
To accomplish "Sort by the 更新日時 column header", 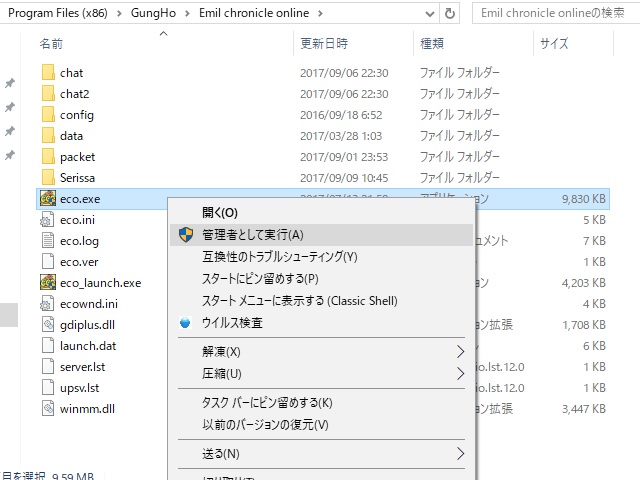I will pyautogui.click(x=324, y=43).
